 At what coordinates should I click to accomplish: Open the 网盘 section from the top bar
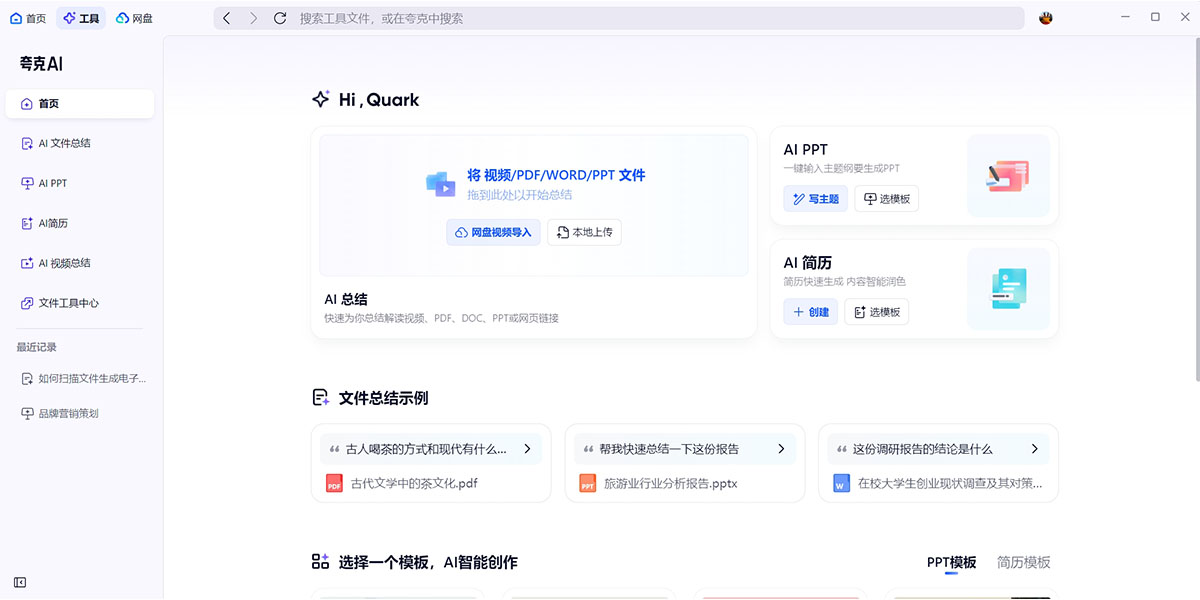tap(135, 17)
